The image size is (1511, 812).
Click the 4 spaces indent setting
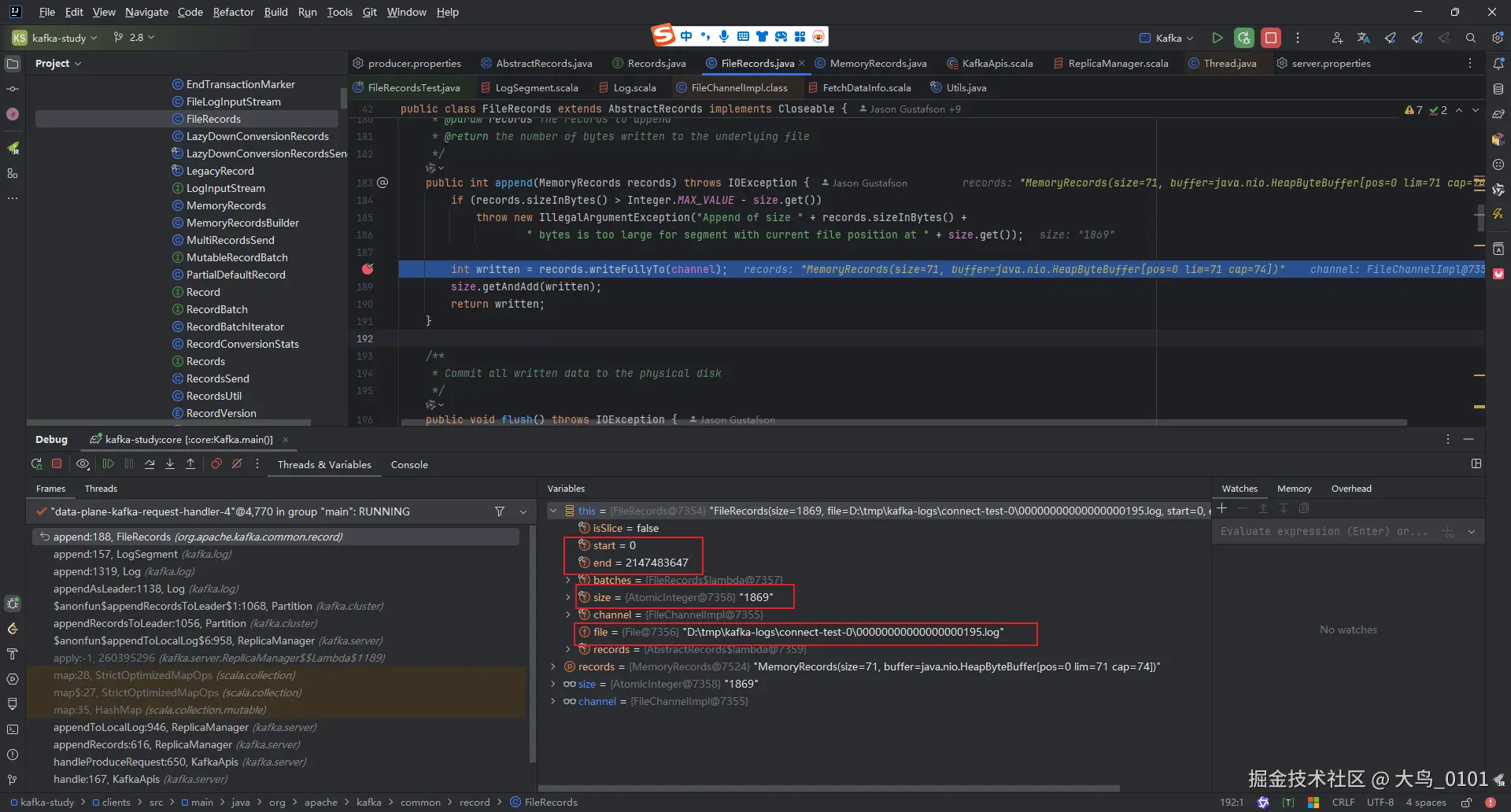coord(1426,803)
